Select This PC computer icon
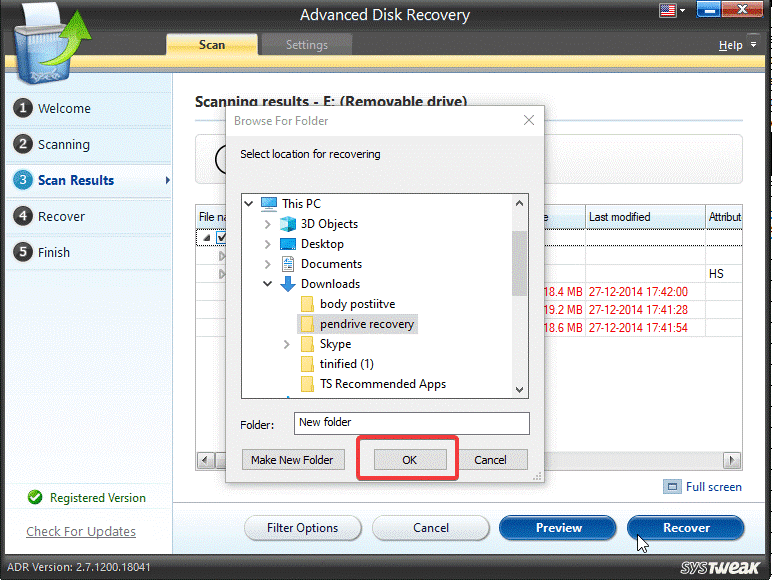Viewport: 772px width, 580px height. click(269, 203)
